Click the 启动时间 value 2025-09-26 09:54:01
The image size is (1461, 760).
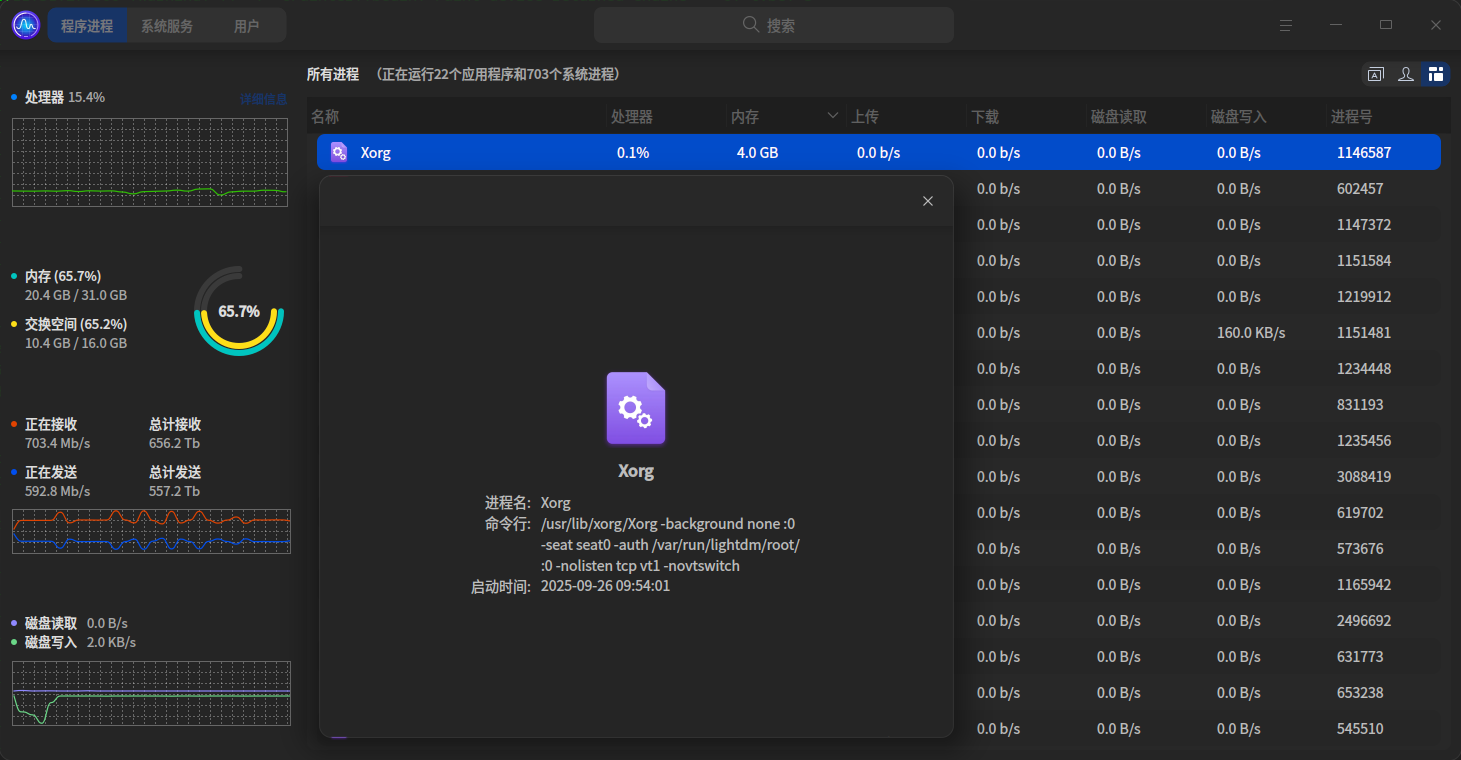click(x=605, y=586)
